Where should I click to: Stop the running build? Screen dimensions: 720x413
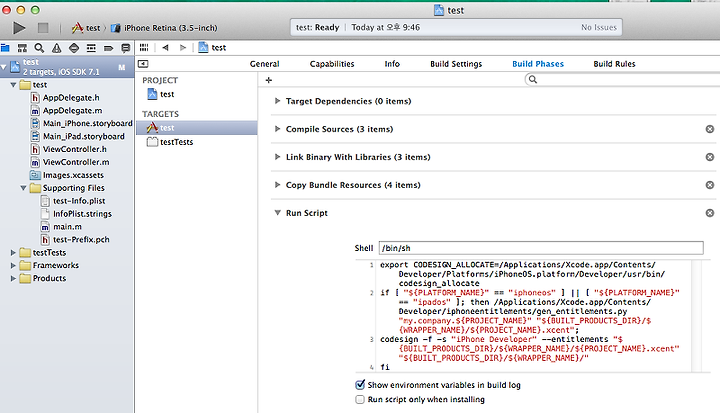click(x=43, y=28)
